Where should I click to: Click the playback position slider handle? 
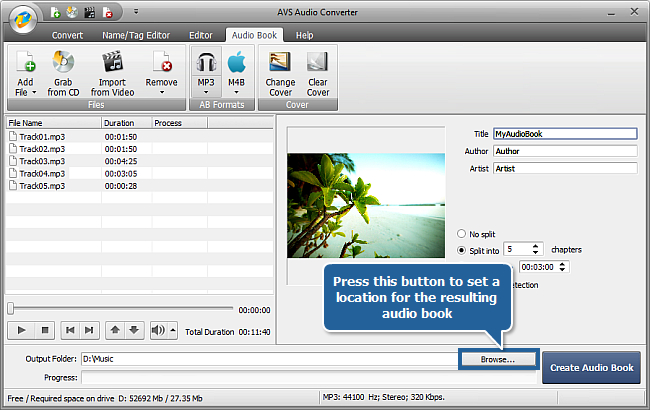(x=11, y=308)
